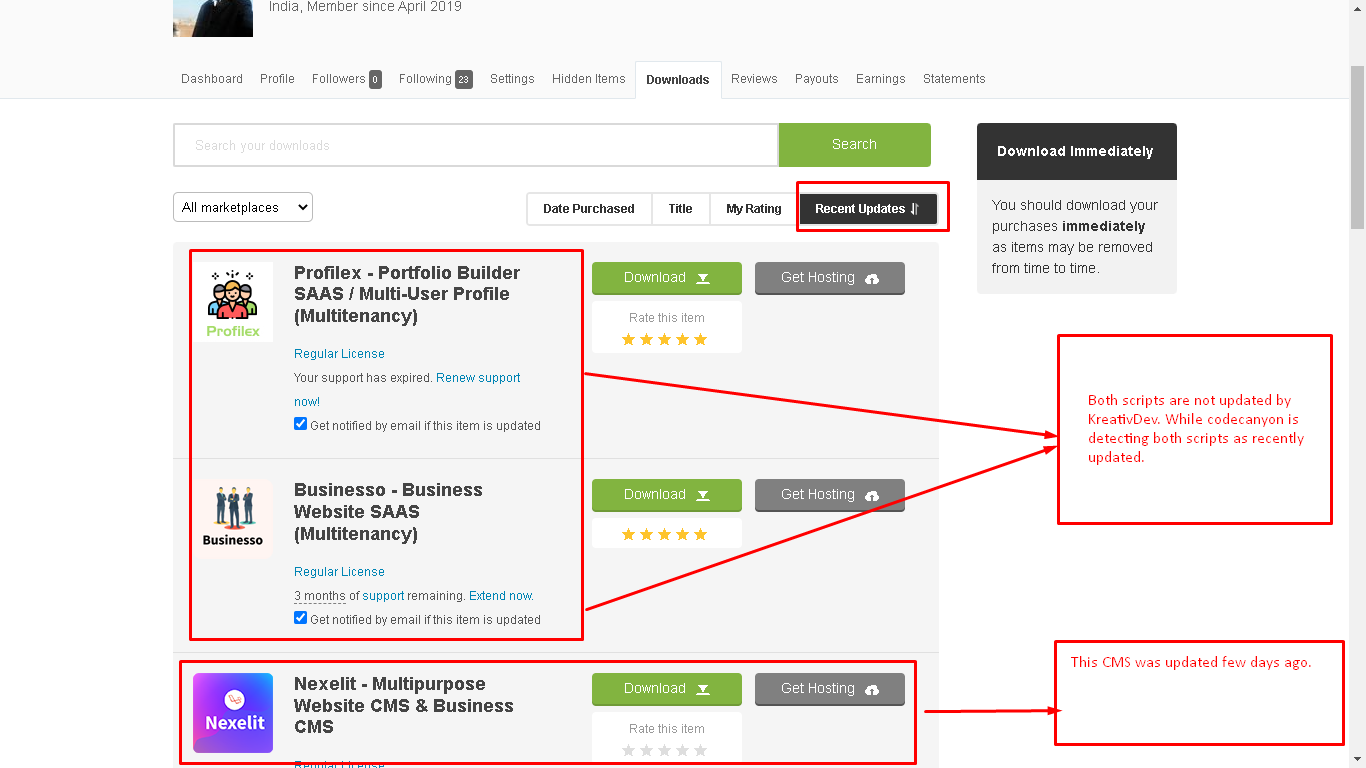Sort by Date Purchased

pyautogui.click(x=589, y=209)
